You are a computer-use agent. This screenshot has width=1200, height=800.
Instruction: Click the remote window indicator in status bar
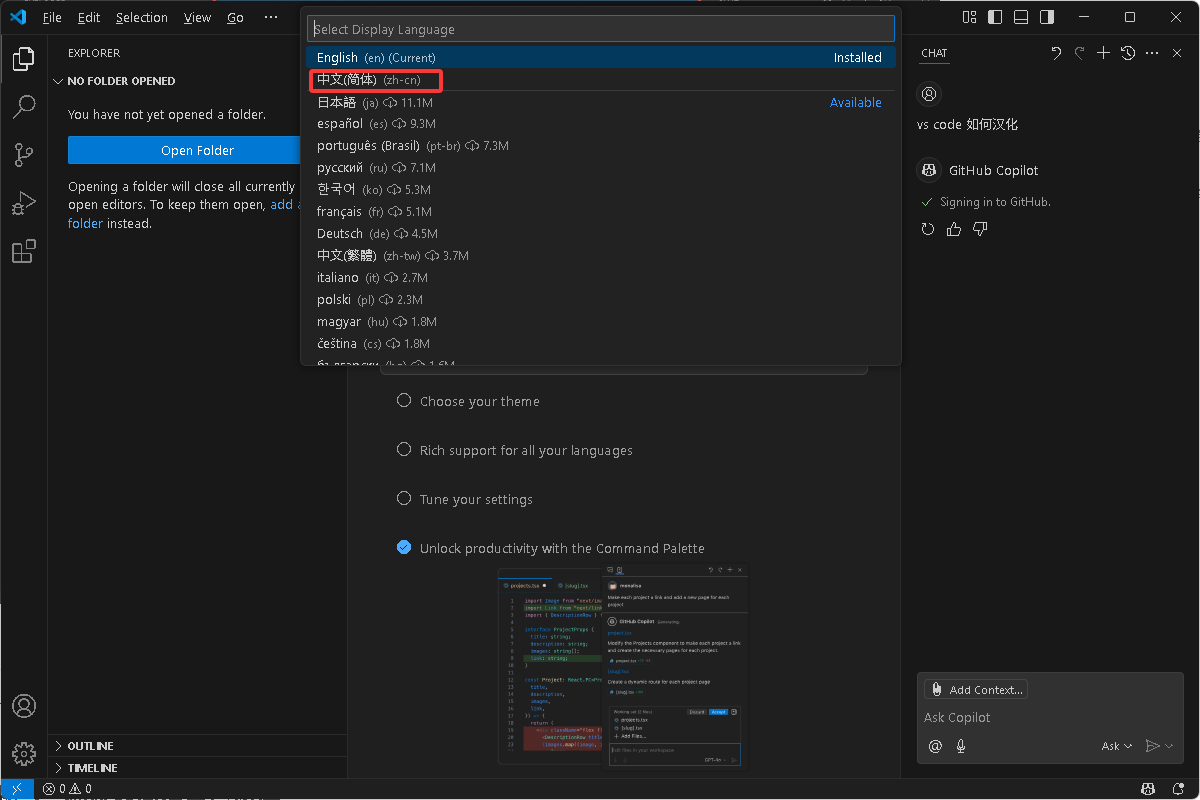coord(17,789)
